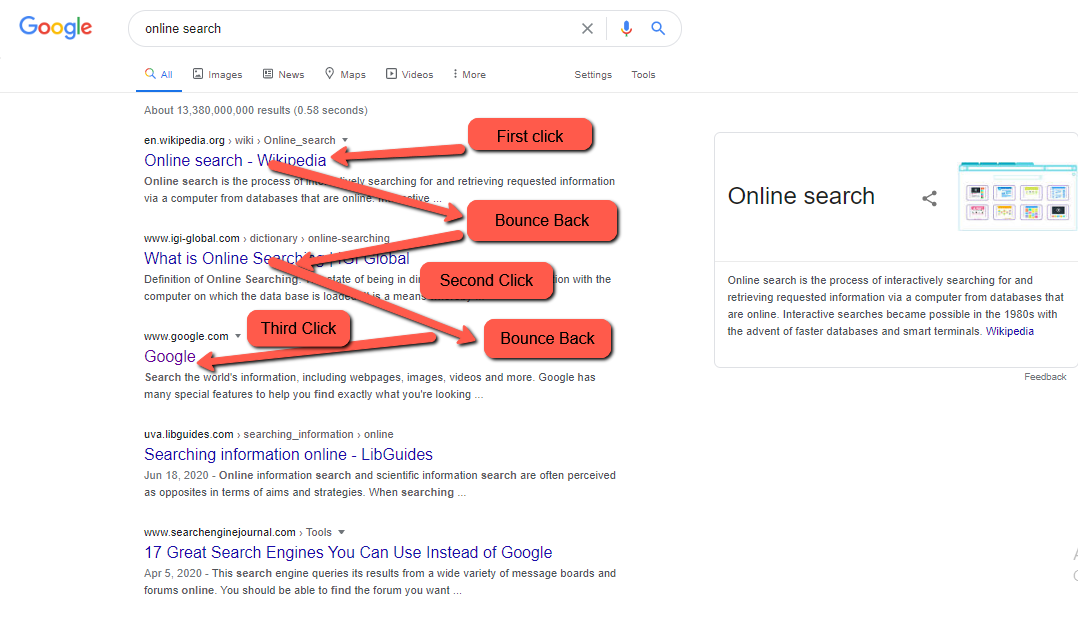Viewport: 1078px width, 619px height.
Task: Open 'Searching information online - LibGuides' result
Action: tap(288, 455)
